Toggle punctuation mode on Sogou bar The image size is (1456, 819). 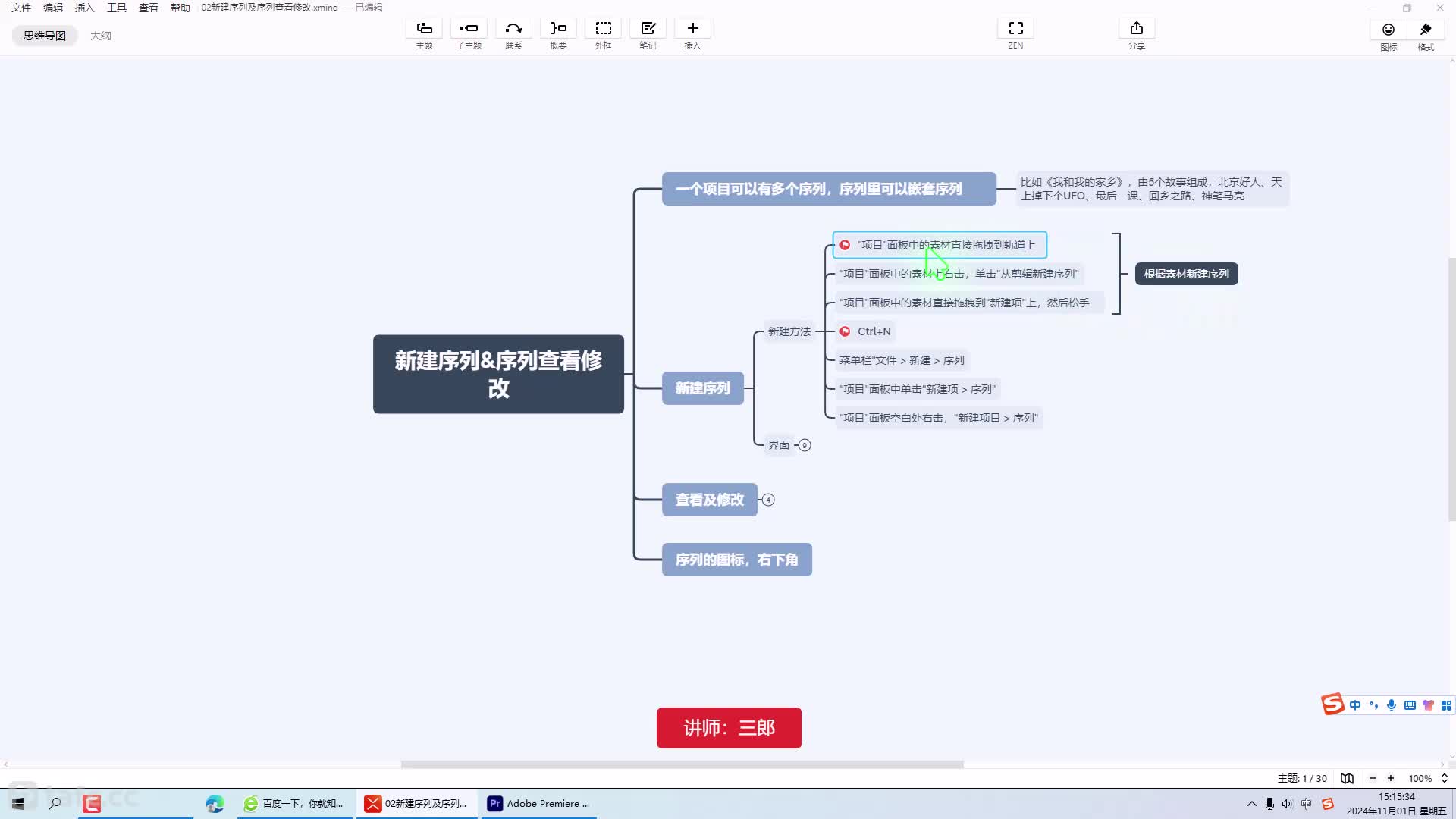(1373, 705)
